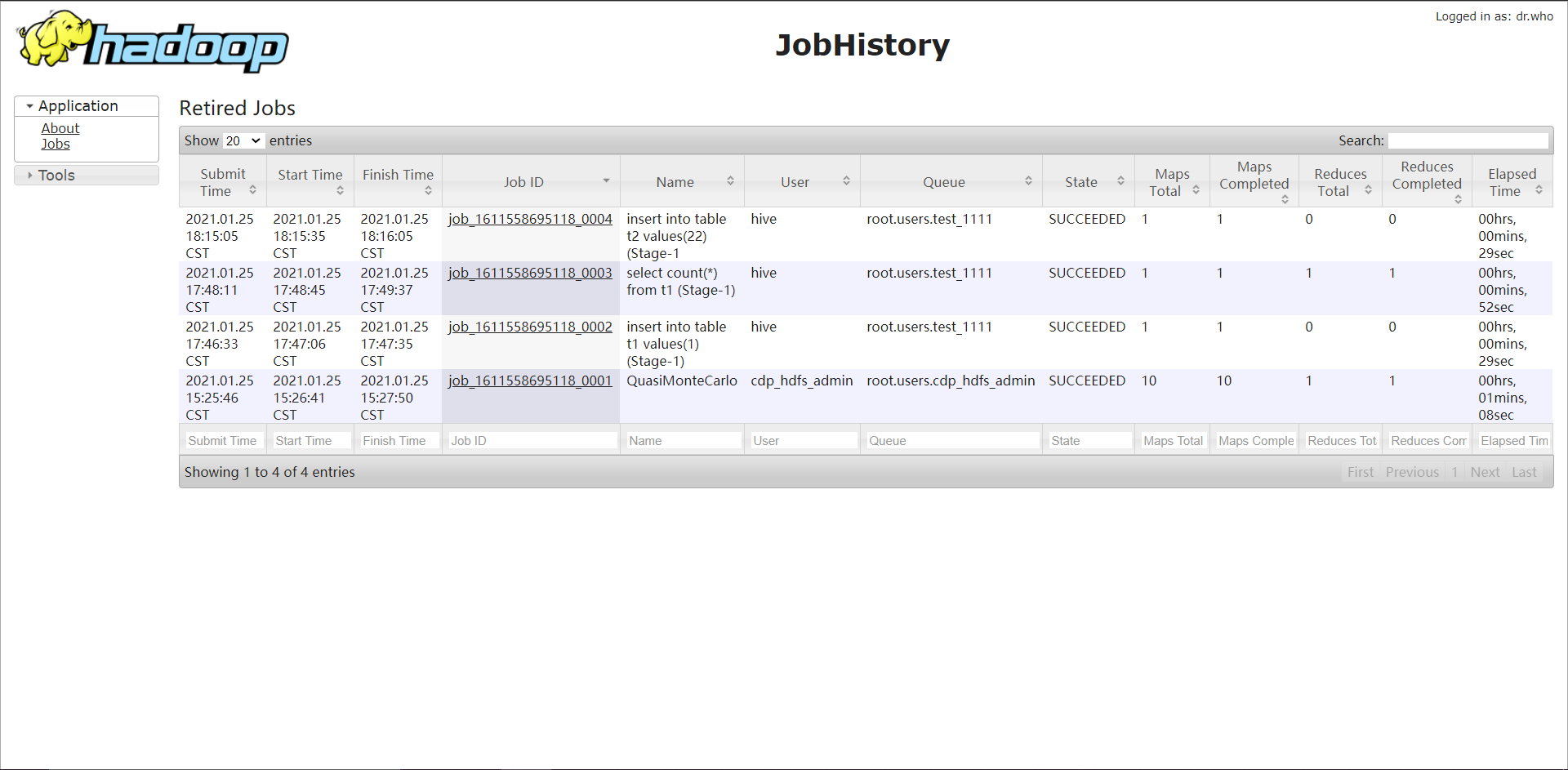Click the JobHistory page title
The image size is (1568, 770).
[x=862, y=45]
